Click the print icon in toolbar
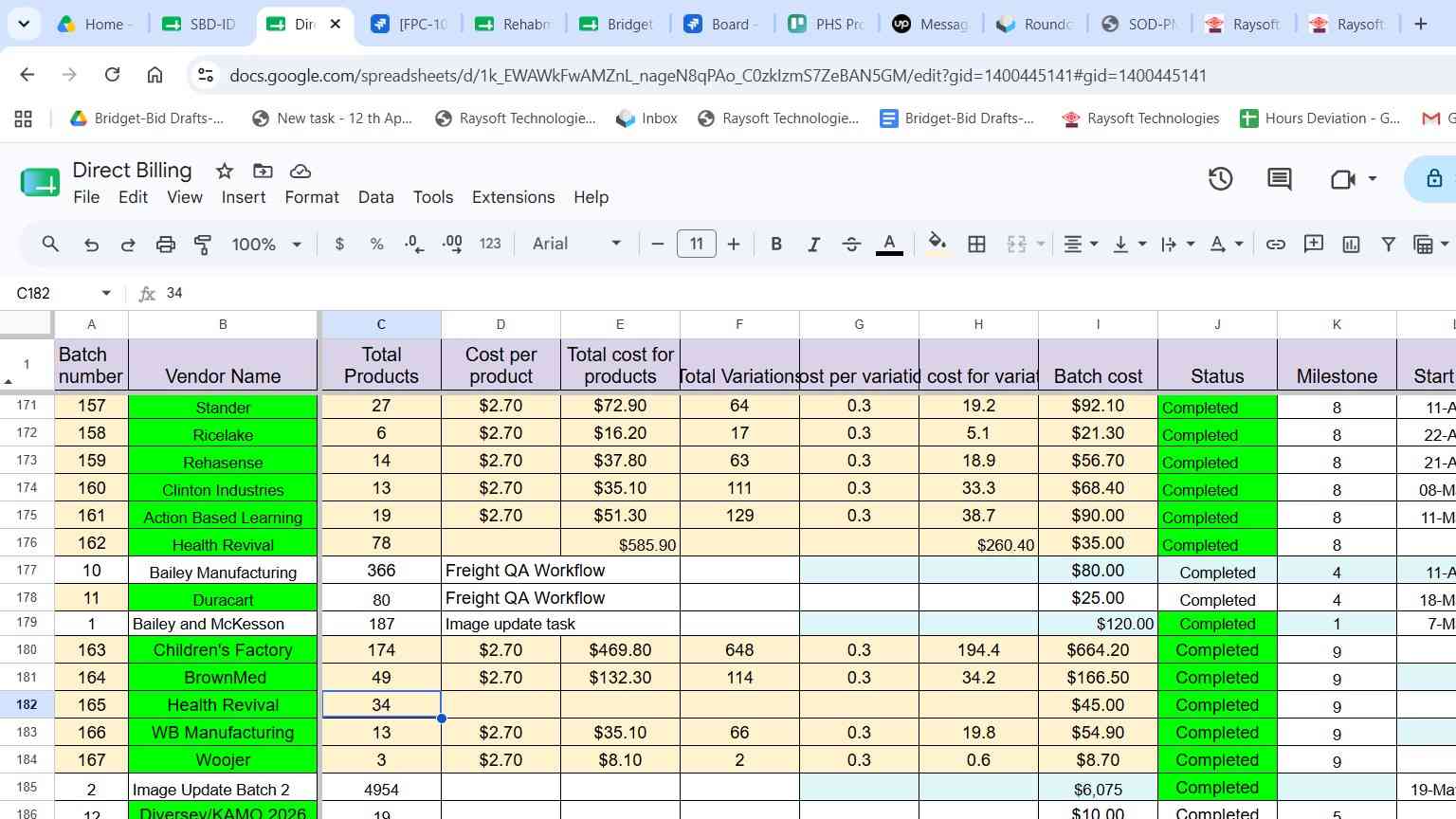Screen dimensions: 1456x819 click(166, 245)
